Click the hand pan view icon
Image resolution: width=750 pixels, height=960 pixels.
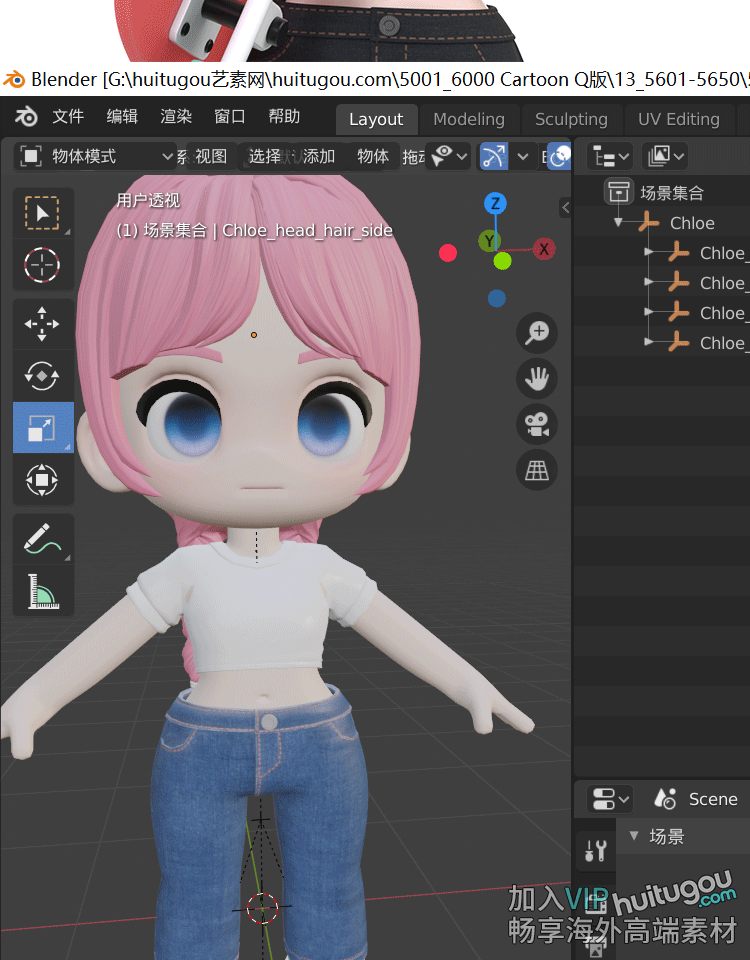pyautogui.click(x=537, y=378)
